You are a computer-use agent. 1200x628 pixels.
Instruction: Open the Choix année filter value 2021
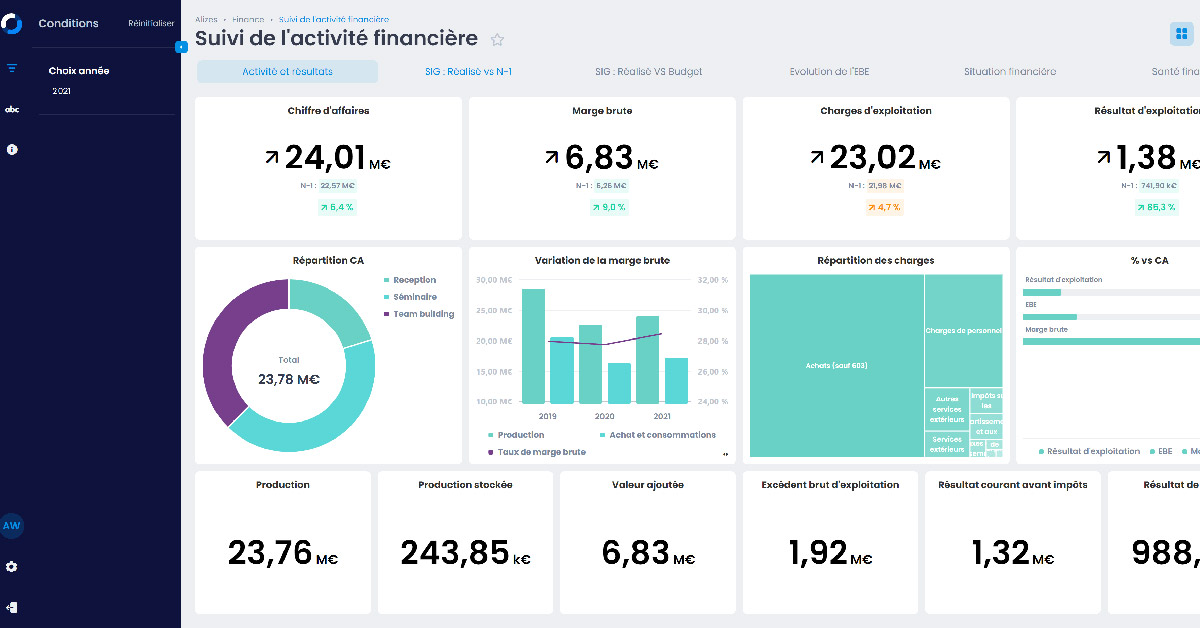point(62,91)
